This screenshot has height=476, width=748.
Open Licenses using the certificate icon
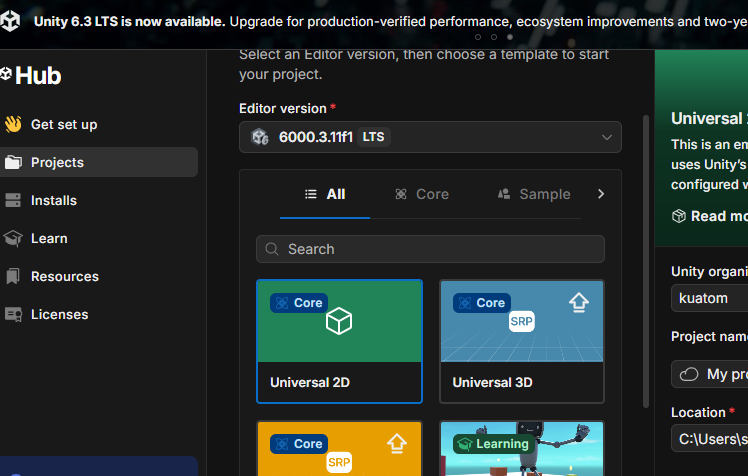(x=13, y=314)
